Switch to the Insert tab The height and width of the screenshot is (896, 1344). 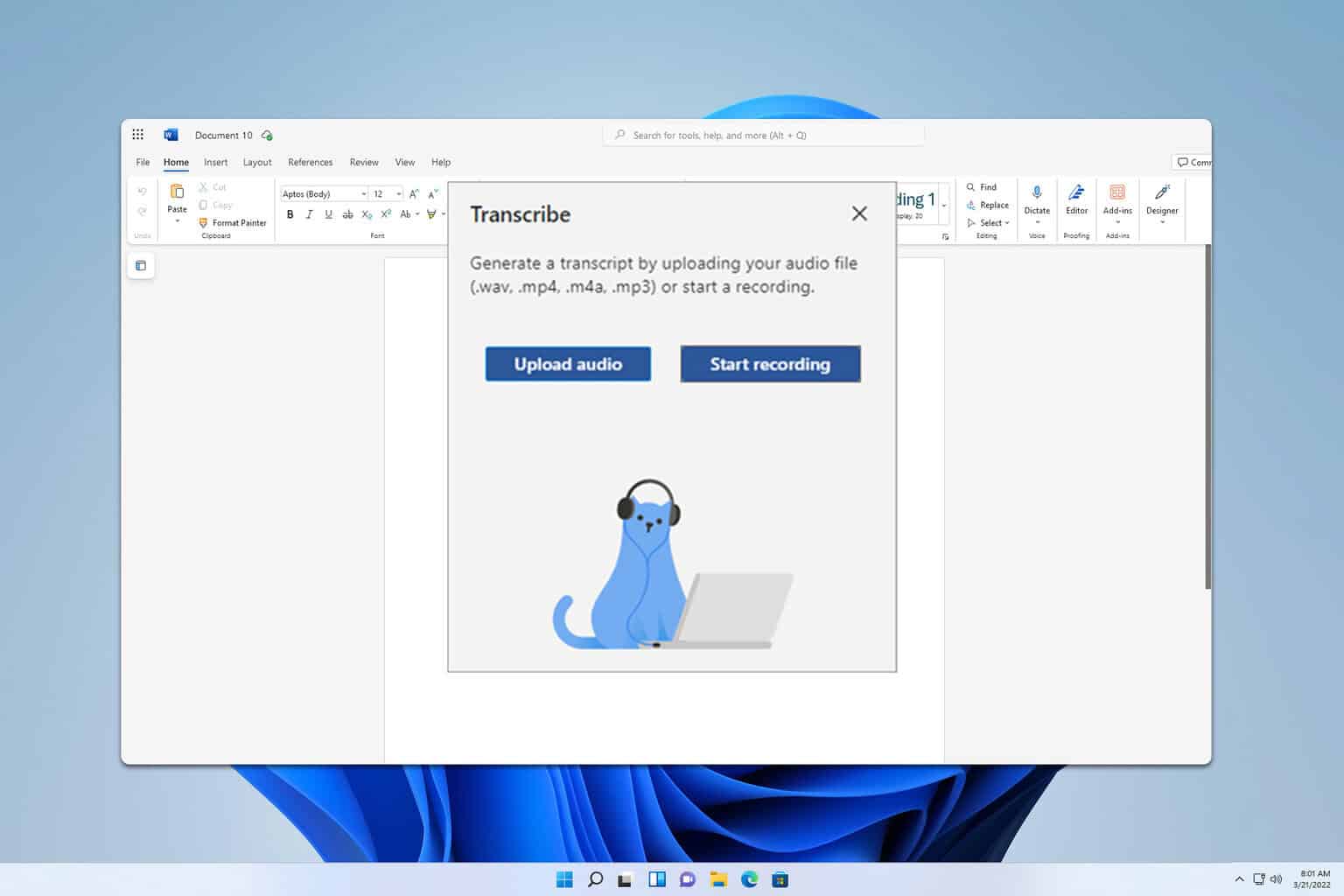tap(215, 163)
